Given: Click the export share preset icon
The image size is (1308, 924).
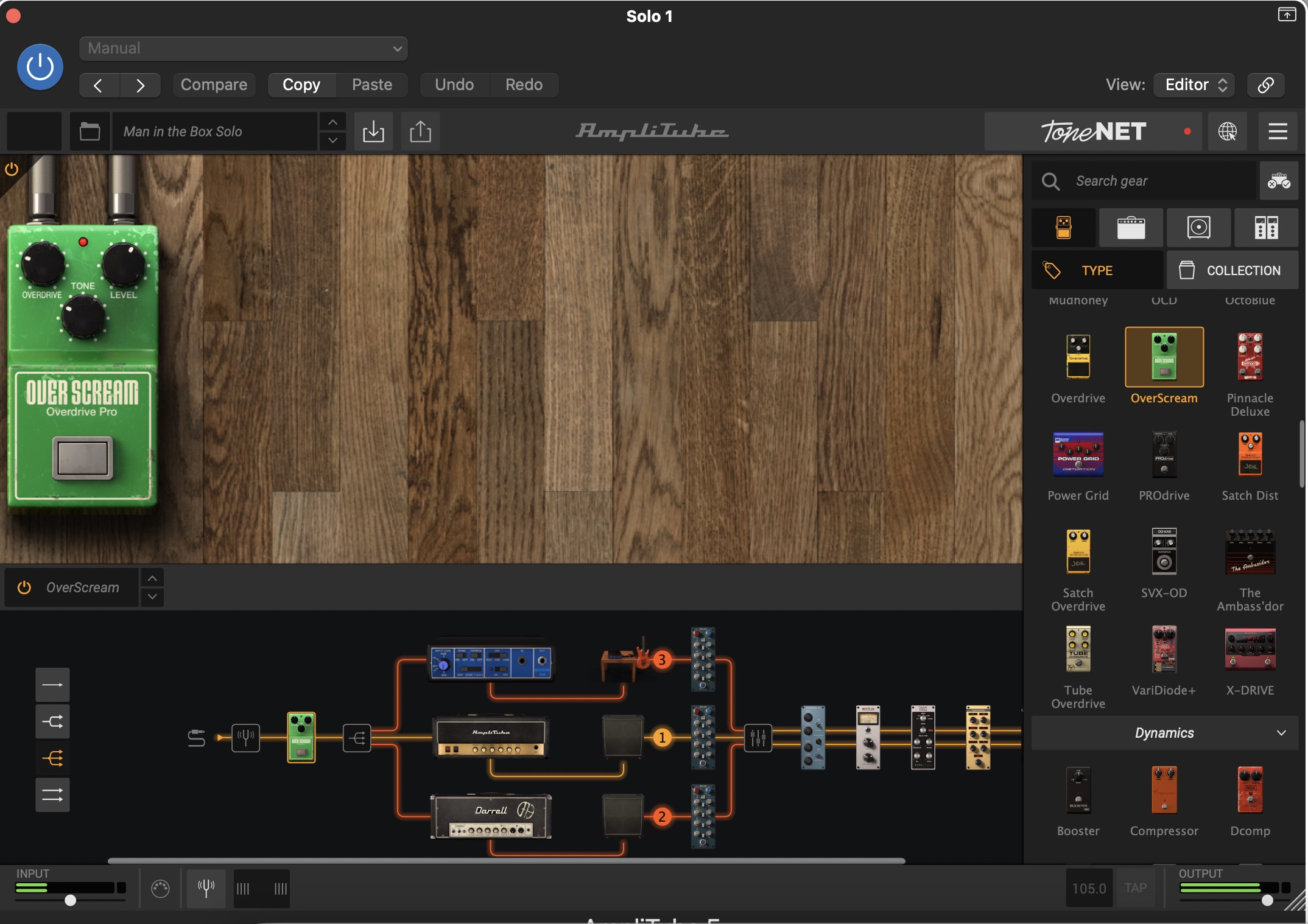Looking at the screenshot, I should tap(421, 131).
